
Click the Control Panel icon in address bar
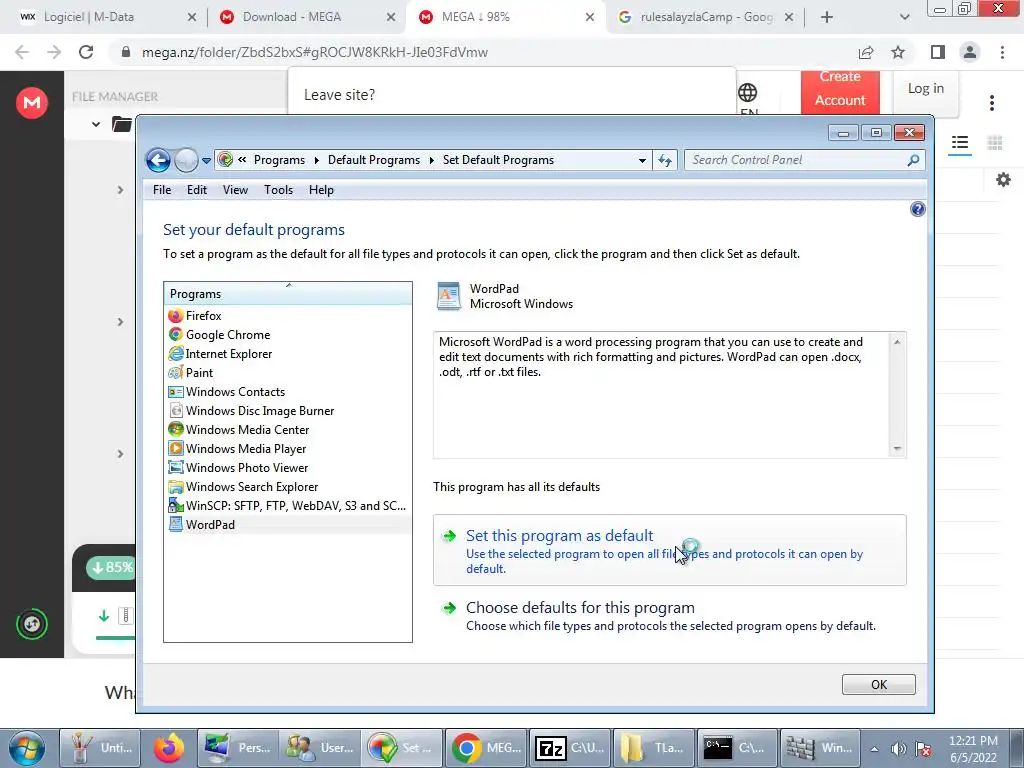point(225,160)
